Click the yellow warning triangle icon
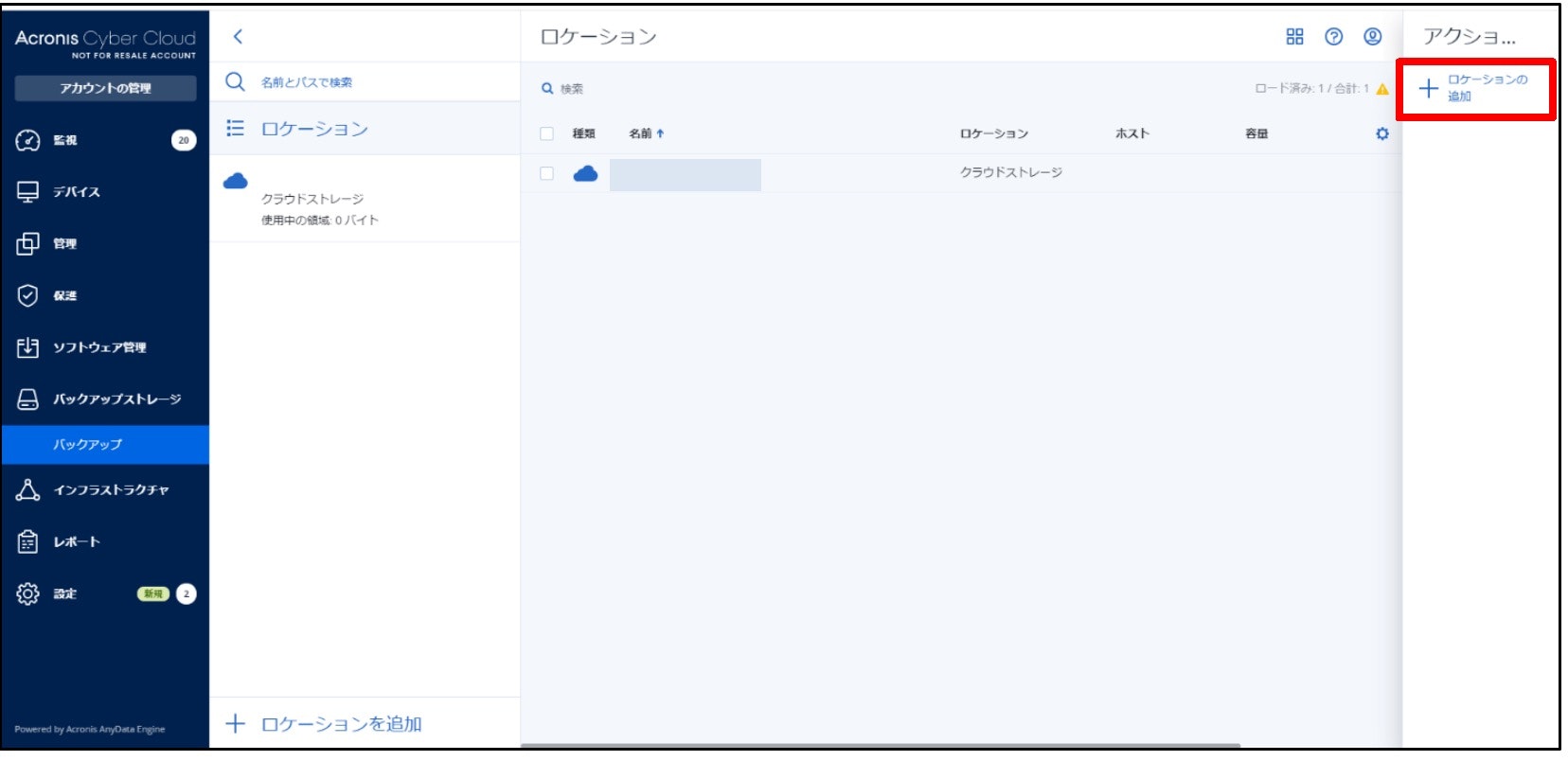 (x=1382, y=89)
